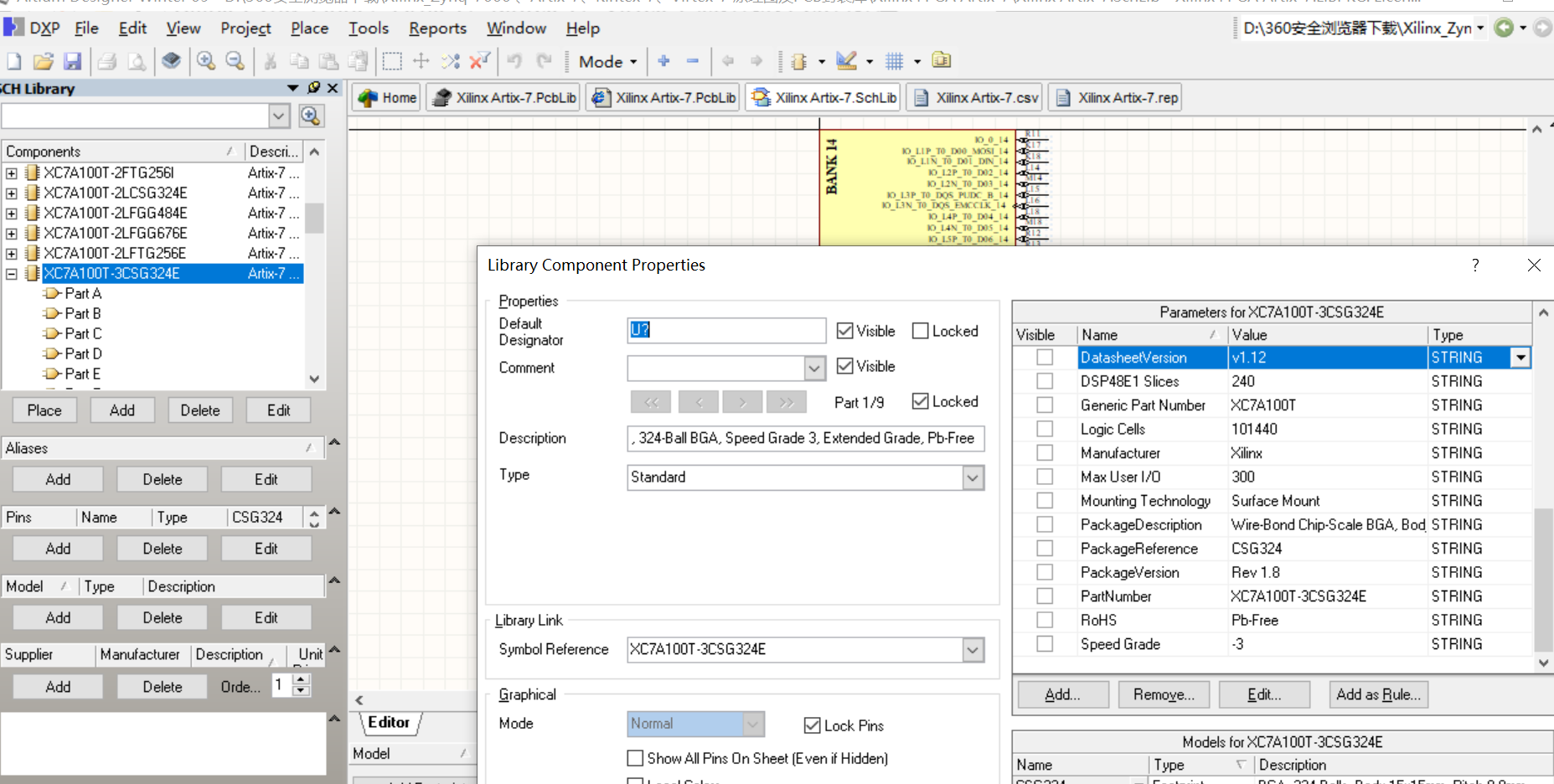The width and height of the screenshot is (1554, 784).
Task: Open the Tools menu
Action: click(x=369, y=28)
